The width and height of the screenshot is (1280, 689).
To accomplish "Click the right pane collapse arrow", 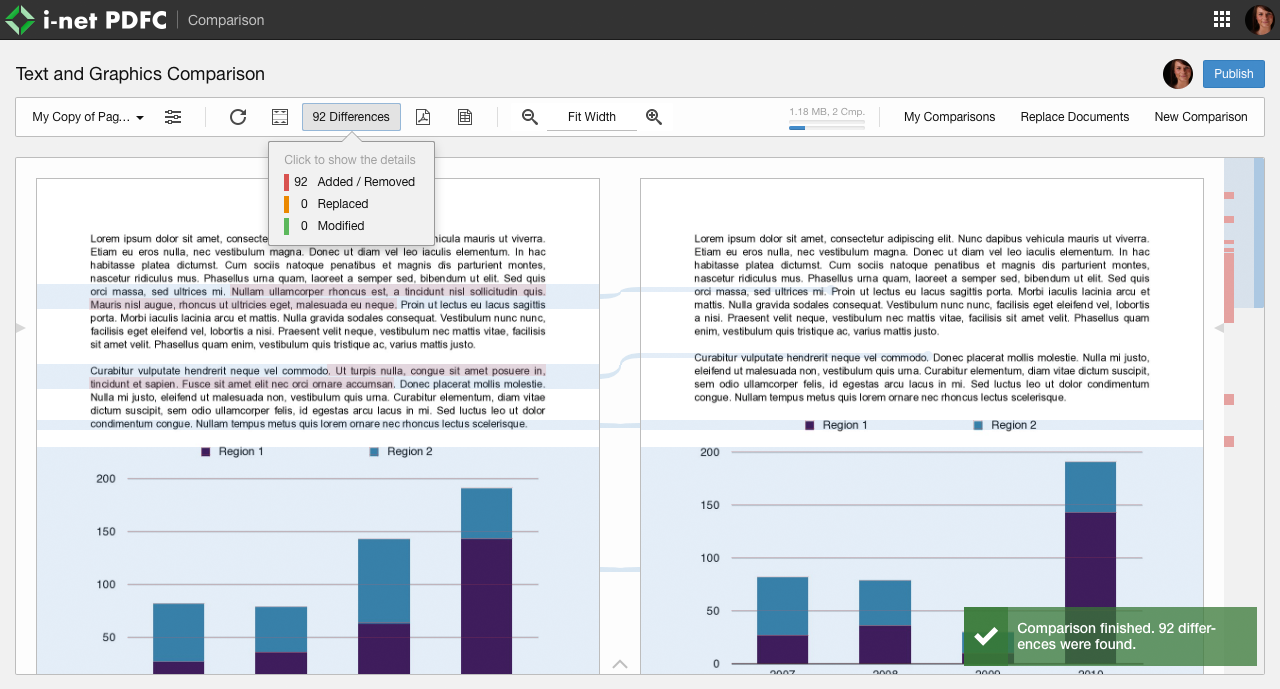I will 1219,328.
